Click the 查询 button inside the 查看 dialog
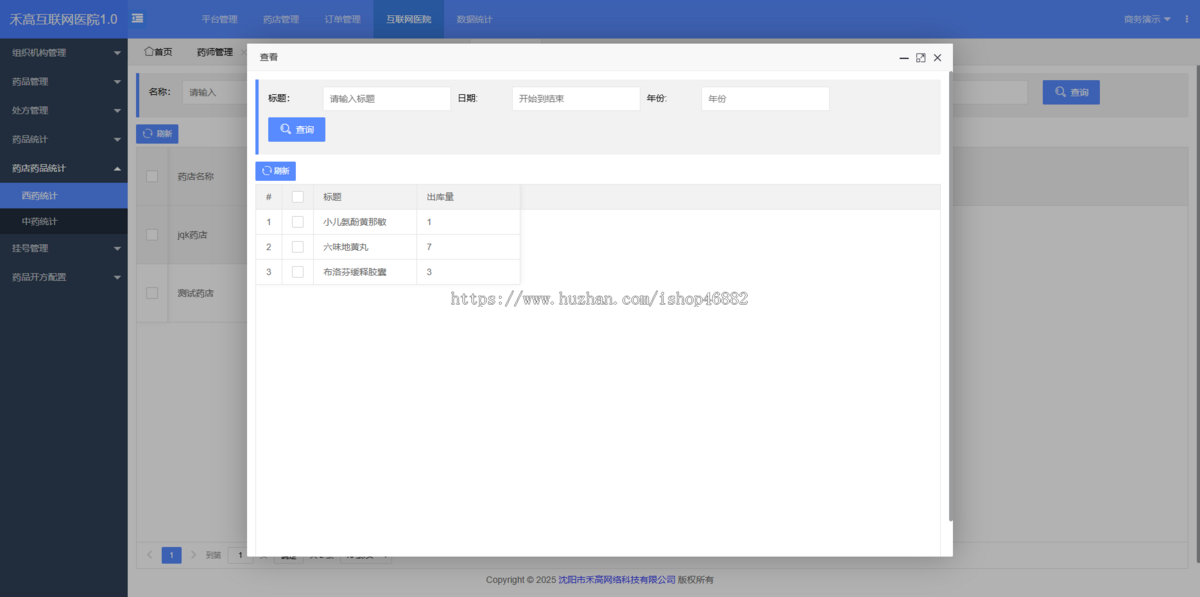 tap(296, 130)
